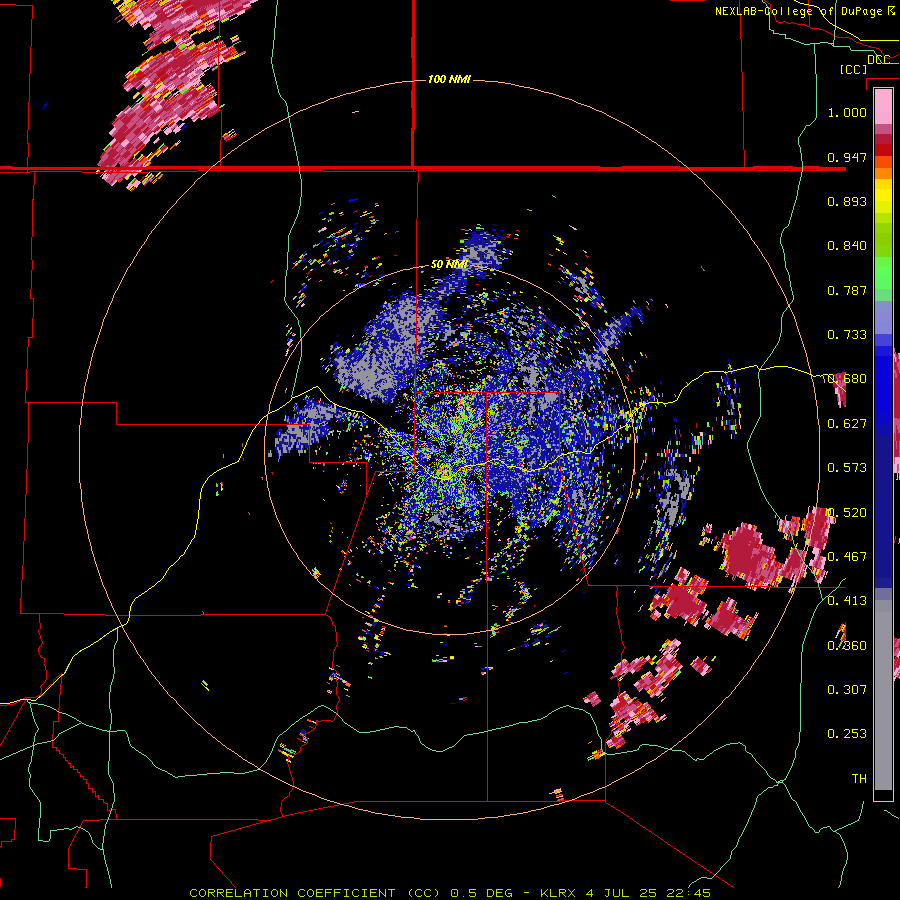Pick the periwinkle color bar segment
The height and width of the screenshot is (900, 900).
883,317
